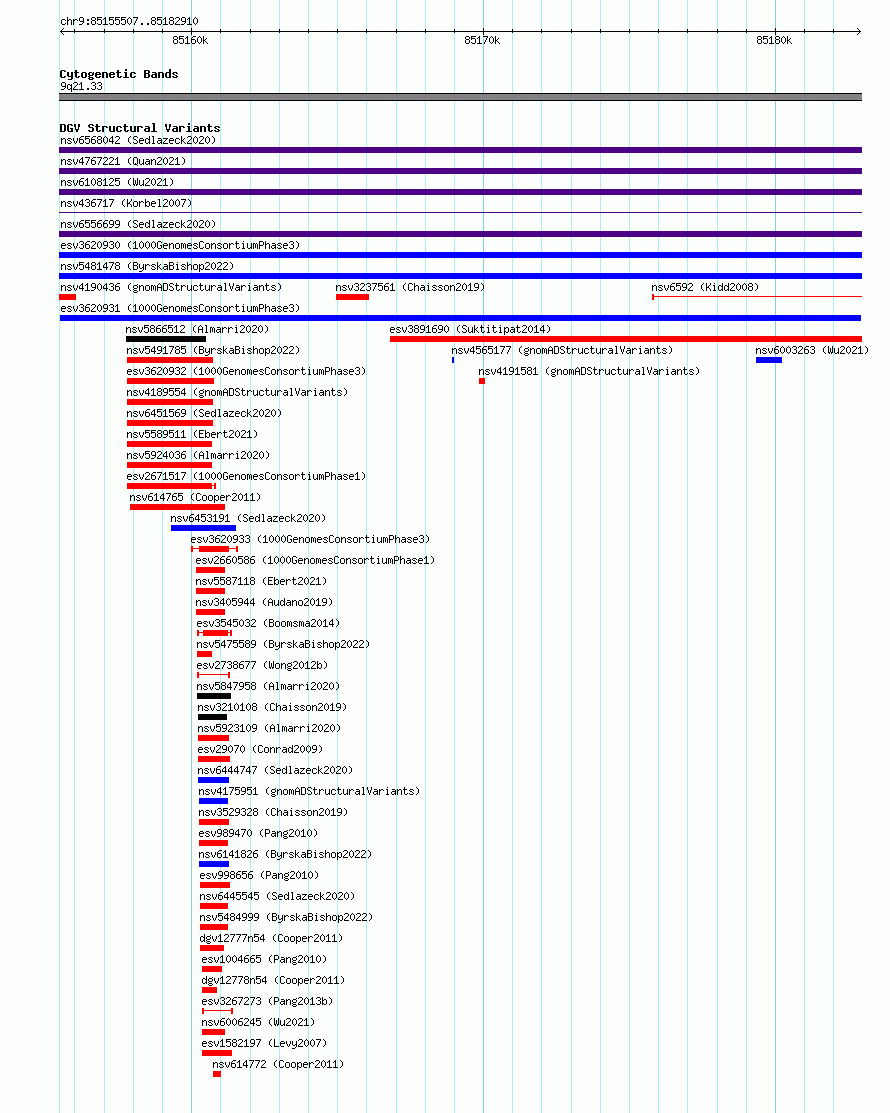Image resolution: width=890 pixels, height=1113 pixels.
Task: Click the nsv6568042 (Sedlazeck2020) variant label
Action: click(138, 141)
